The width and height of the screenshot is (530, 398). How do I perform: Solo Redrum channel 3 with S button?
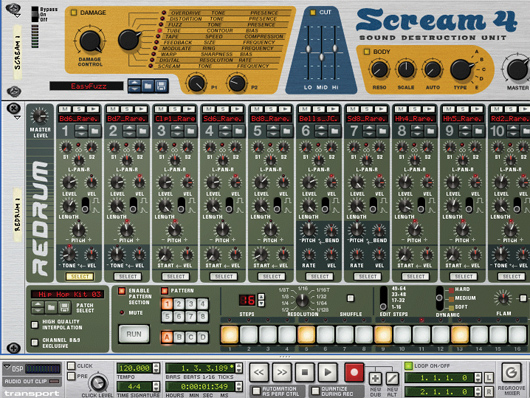click(x=175, y=109)
